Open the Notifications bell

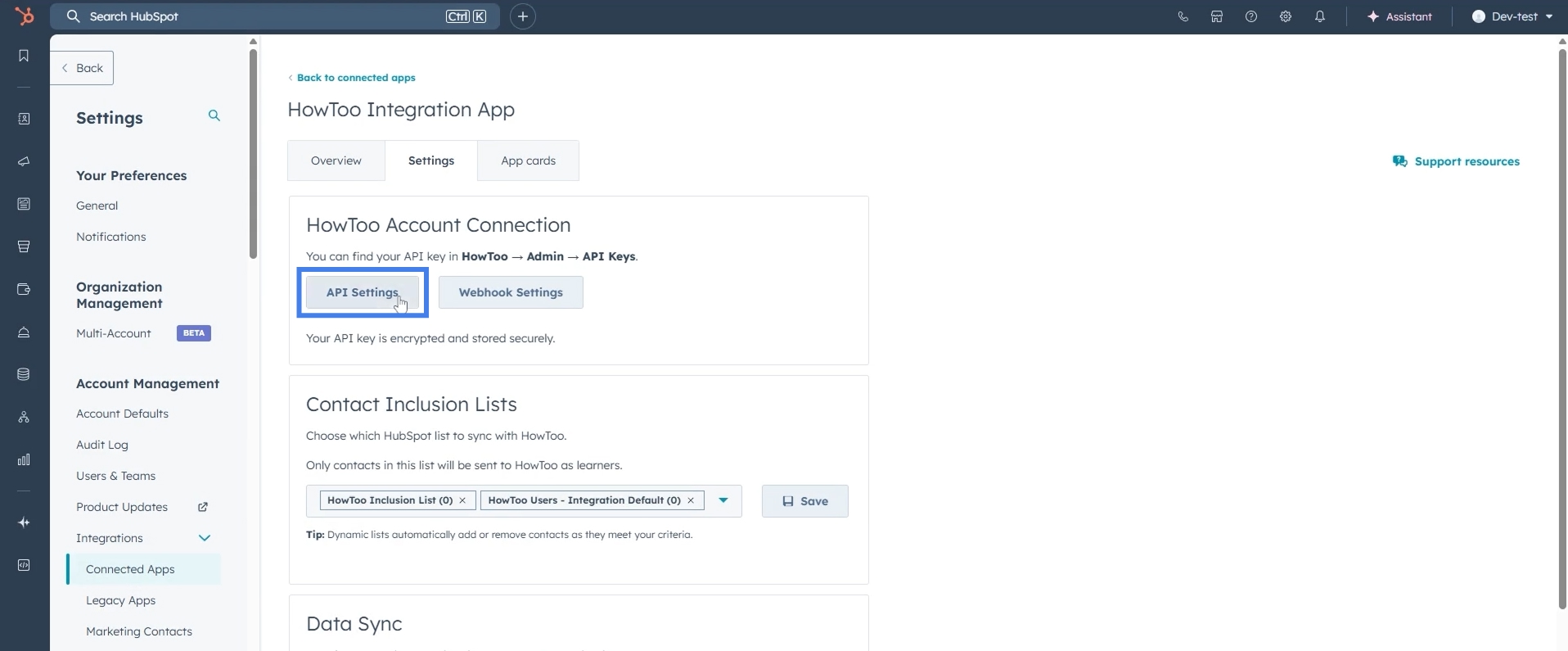click(1320, 16)
